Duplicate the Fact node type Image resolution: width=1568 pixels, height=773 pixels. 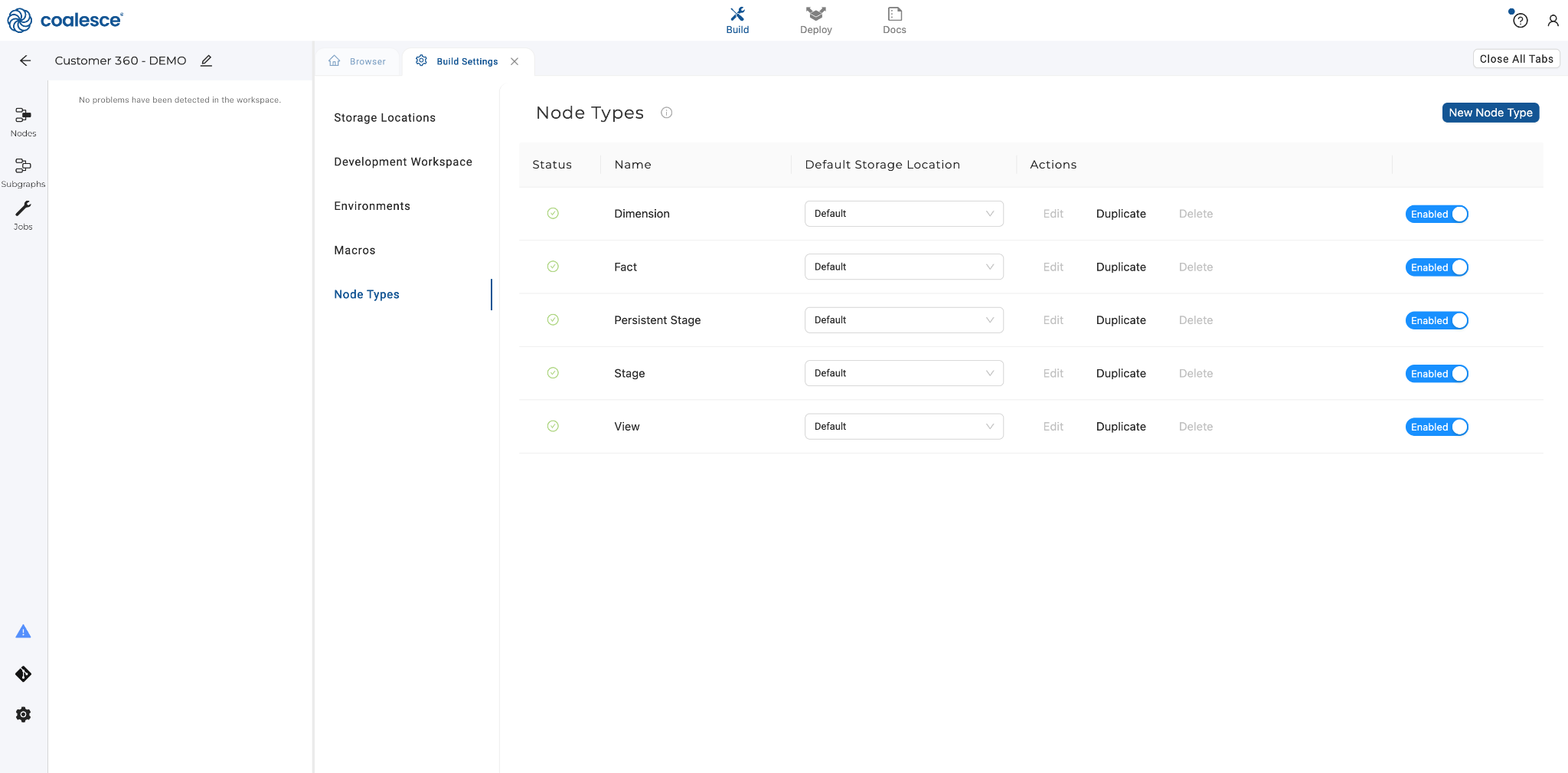tap(1121, 267)
